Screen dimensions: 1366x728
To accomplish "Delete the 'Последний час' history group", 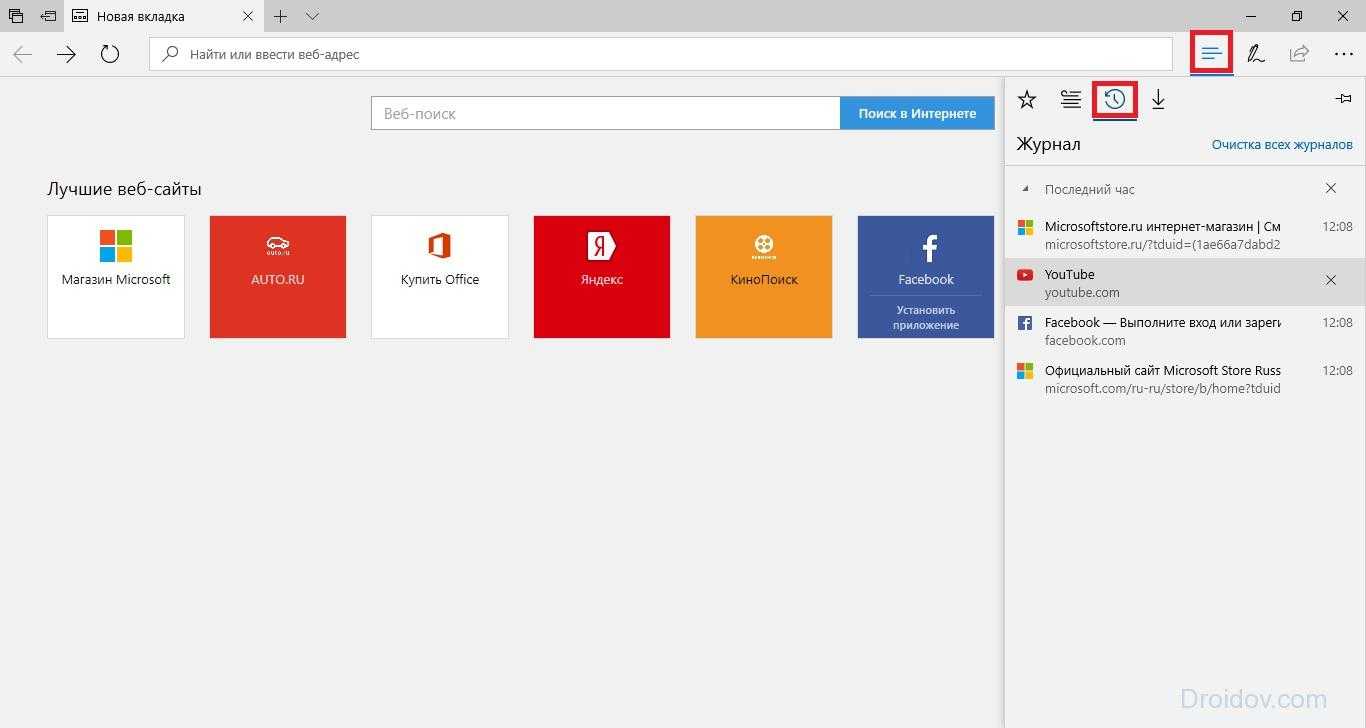I will [1331, 189].
